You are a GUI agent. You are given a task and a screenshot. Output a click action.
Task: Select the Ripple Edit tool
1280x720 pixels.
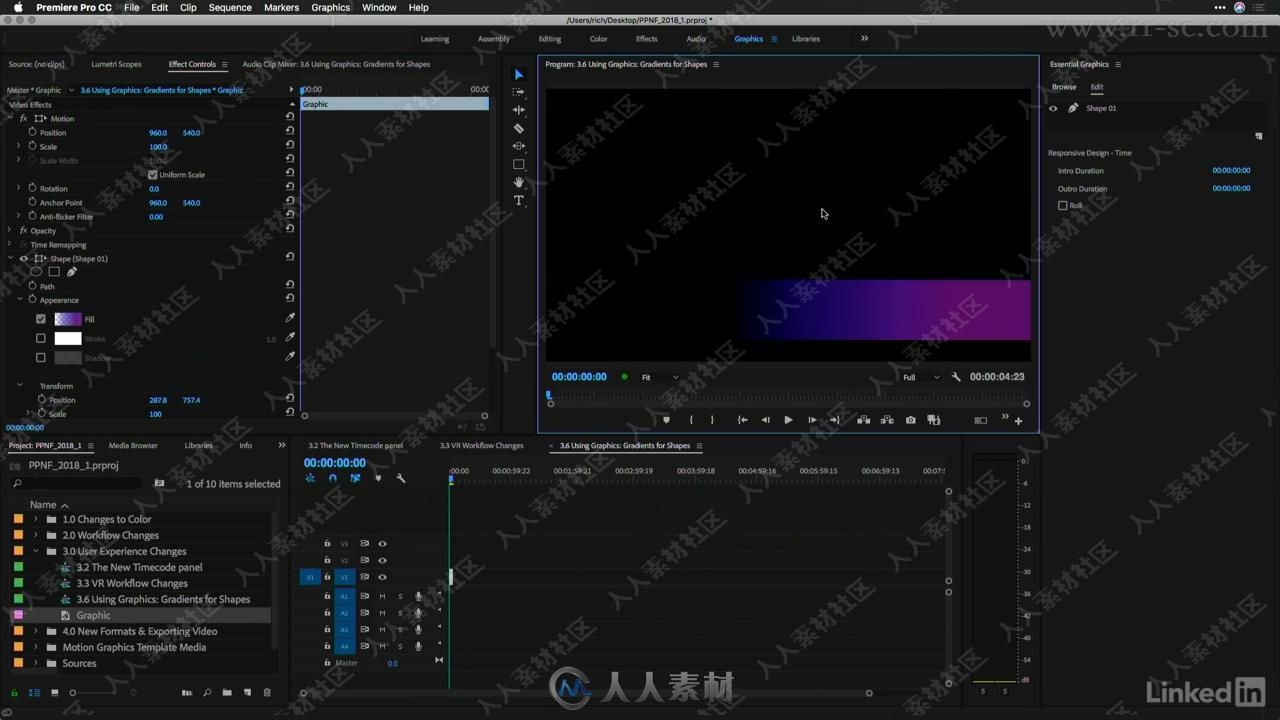pos(518,110)
